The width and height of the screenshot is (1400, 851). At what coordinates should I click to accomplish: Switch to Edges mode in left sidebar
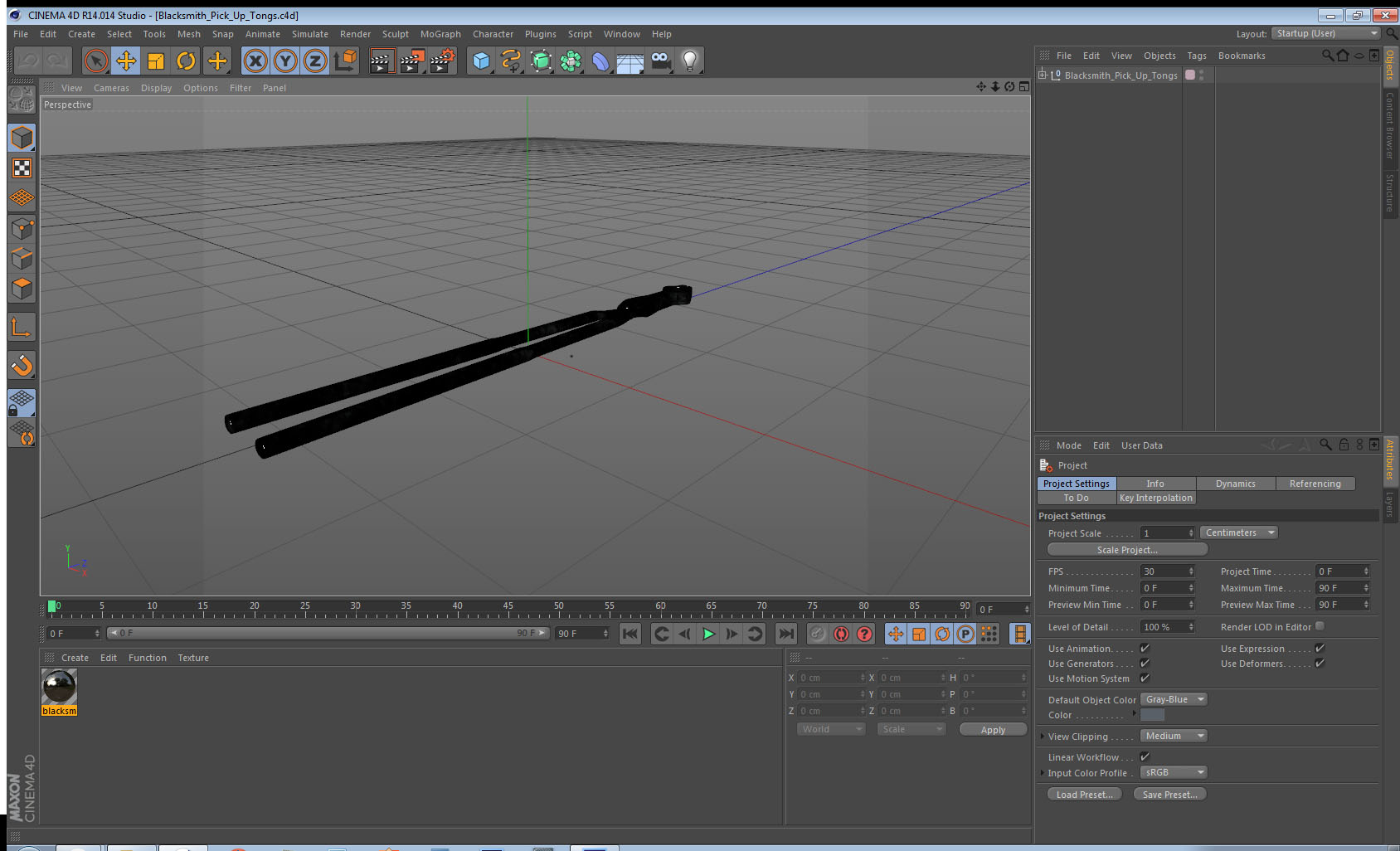click(x=22, y=258)
